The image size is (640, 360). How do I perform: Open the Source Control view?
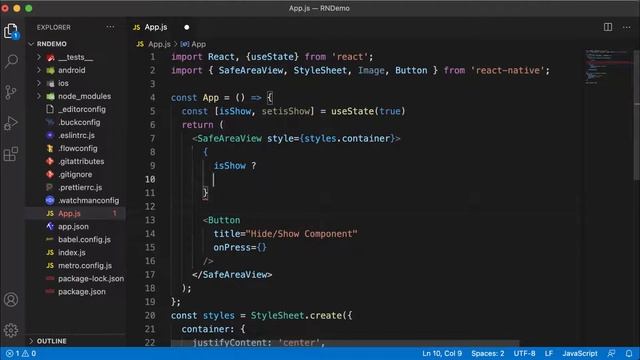pyautogui.click(x=11, y=92)
